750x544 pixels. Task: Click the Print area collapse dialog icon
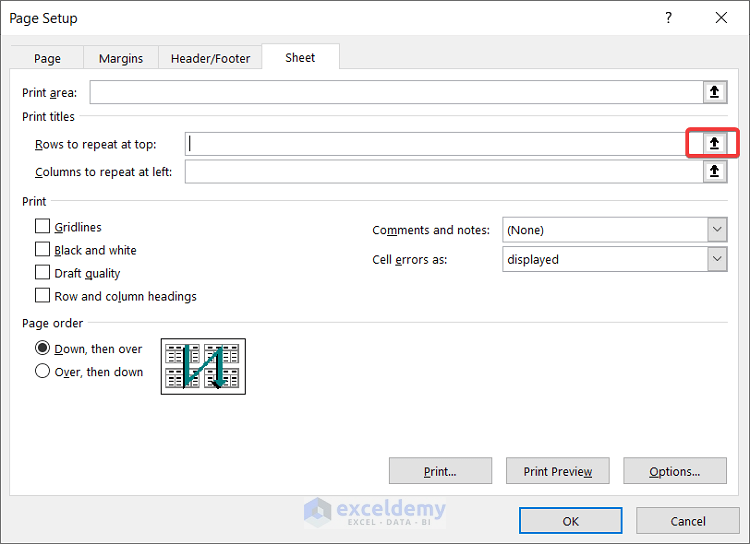714,92
